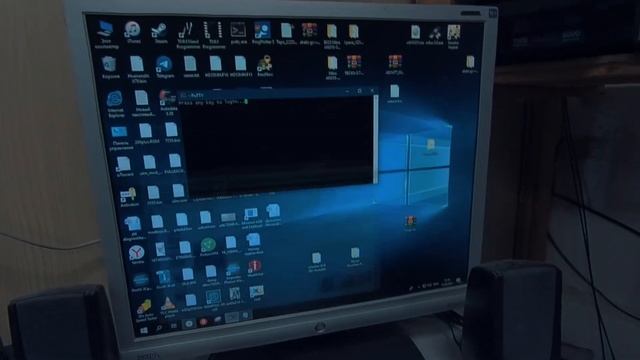This screenshot has height=360, width=640.
Task: Select the VLC media player cone icon
Action: [168, 307]
